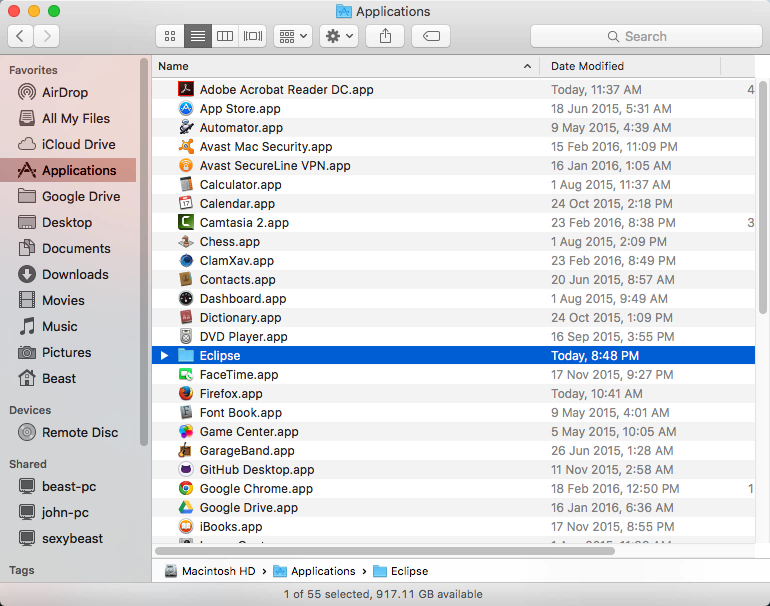Image resolution: width=770 pixels, height=606 pixels.
Task: Open Movies in the sidebar
Action: [x=68, y=300]
